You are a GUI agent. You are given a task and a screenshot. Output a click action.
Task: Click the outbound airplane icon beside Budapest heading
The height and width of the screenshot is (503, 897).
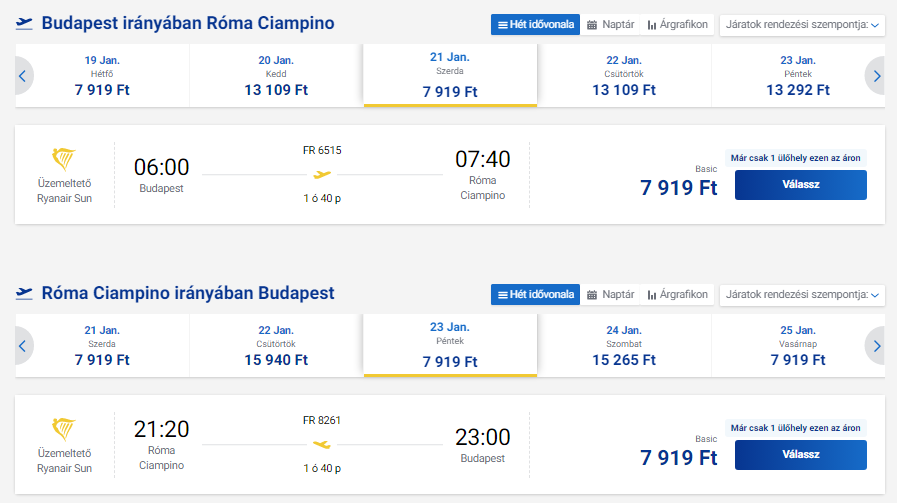pyautogui.click(x=24, y=24)
